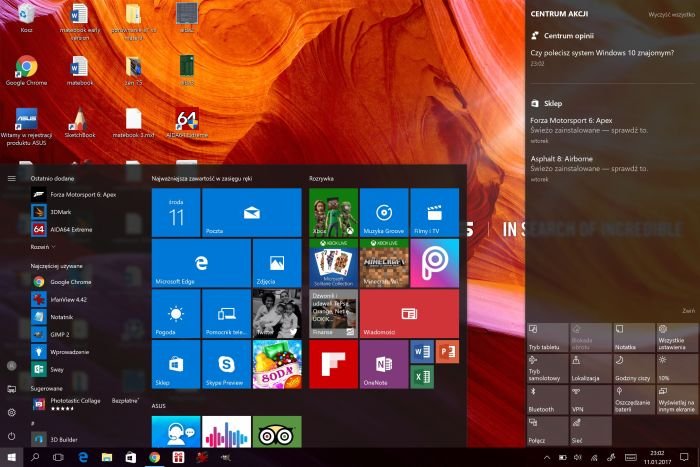This screenshot has height=467, width=700.
Task: Toggle the Sieć network quick action
Action: pos(590,431)
